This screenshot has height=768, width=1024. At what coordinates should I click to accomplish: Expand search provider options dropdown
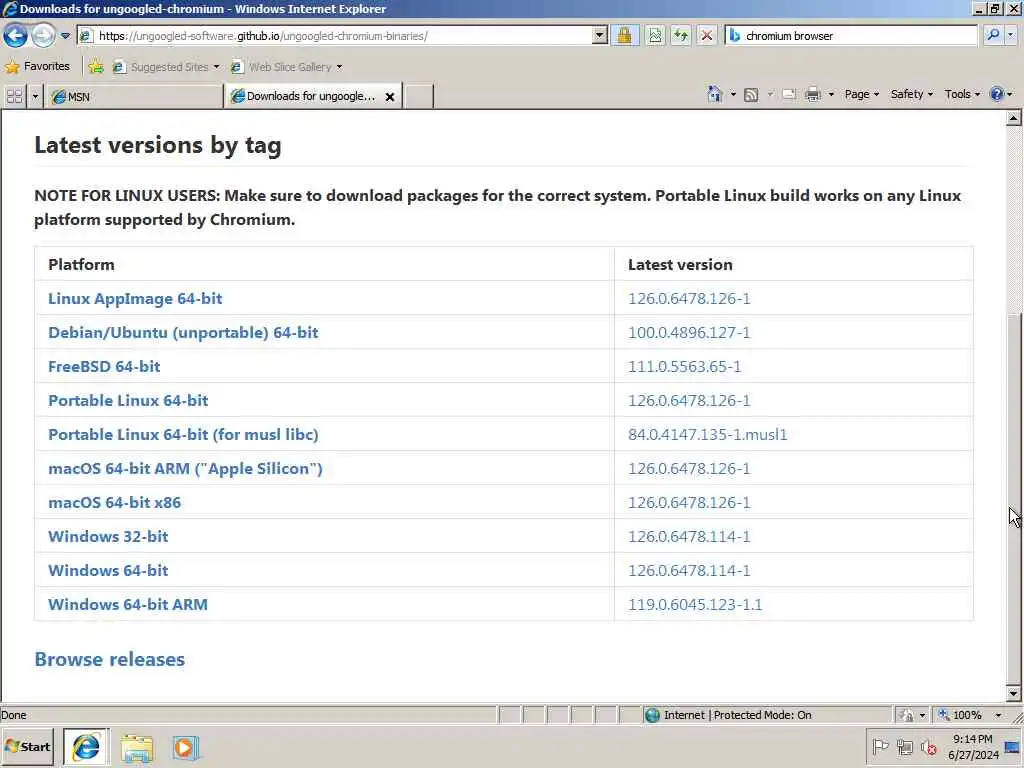tap(1010, 35)
